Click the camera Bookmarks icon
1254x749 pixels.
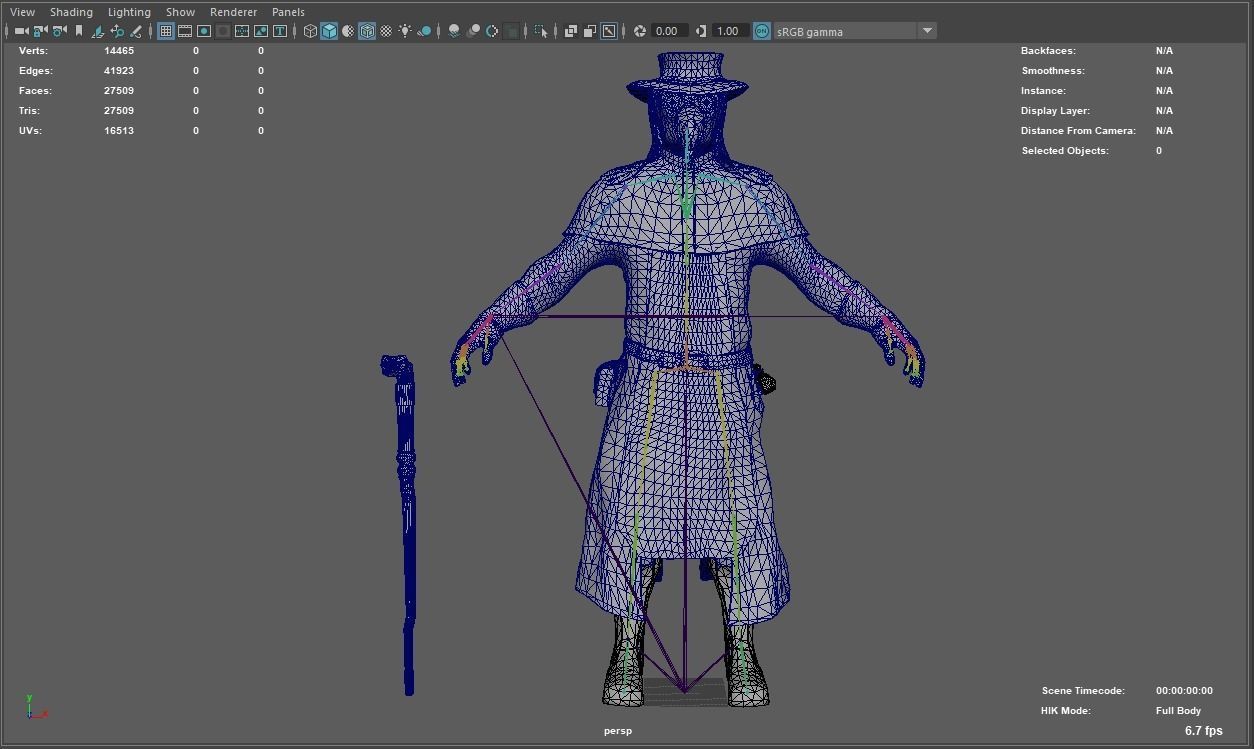[78, 31]
